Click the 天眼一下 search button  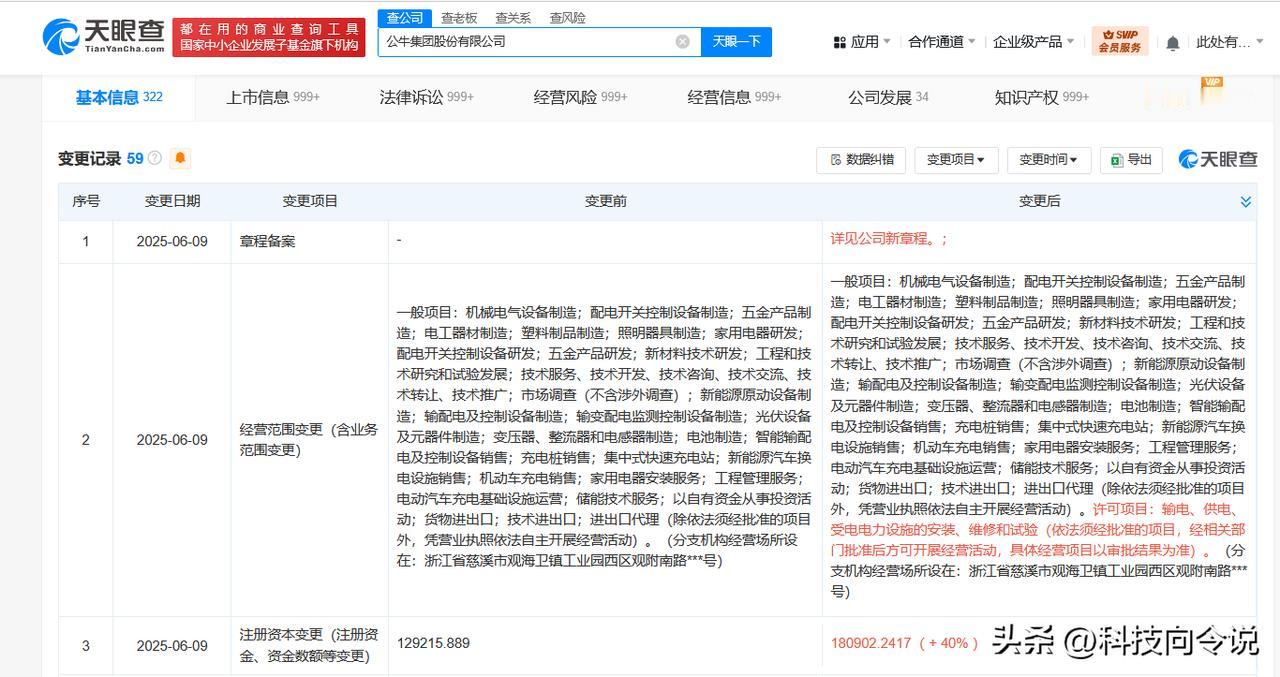pyautogui.click(x=737, y=41)
